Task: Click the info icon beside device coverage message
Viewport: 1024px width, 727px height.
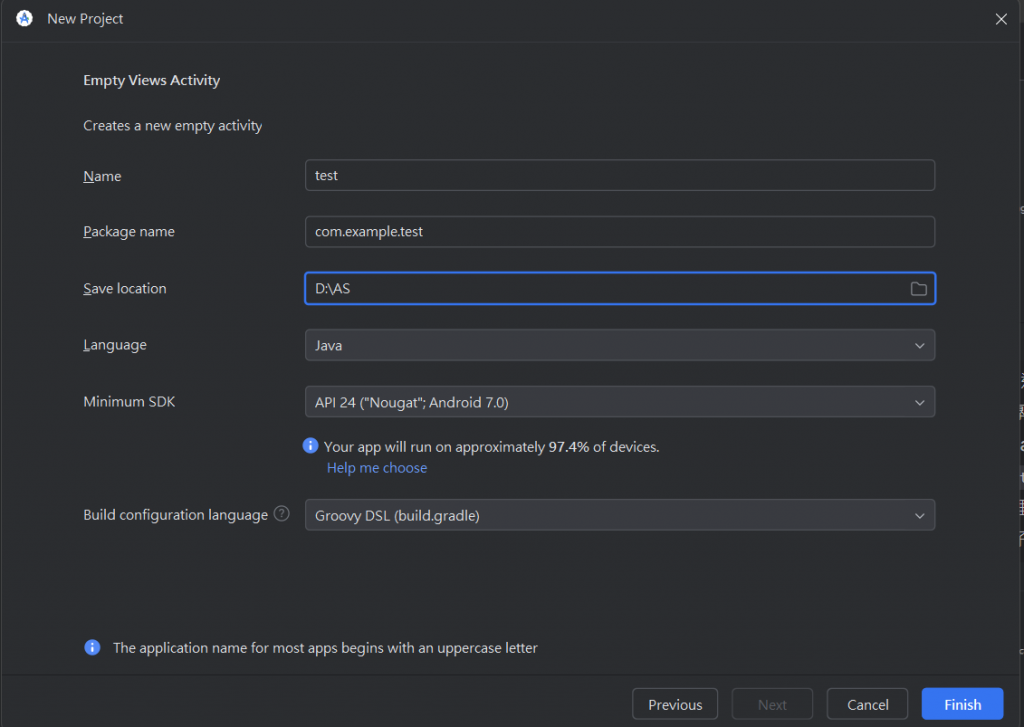Action: pyautogui.click(x=311, y=446)
